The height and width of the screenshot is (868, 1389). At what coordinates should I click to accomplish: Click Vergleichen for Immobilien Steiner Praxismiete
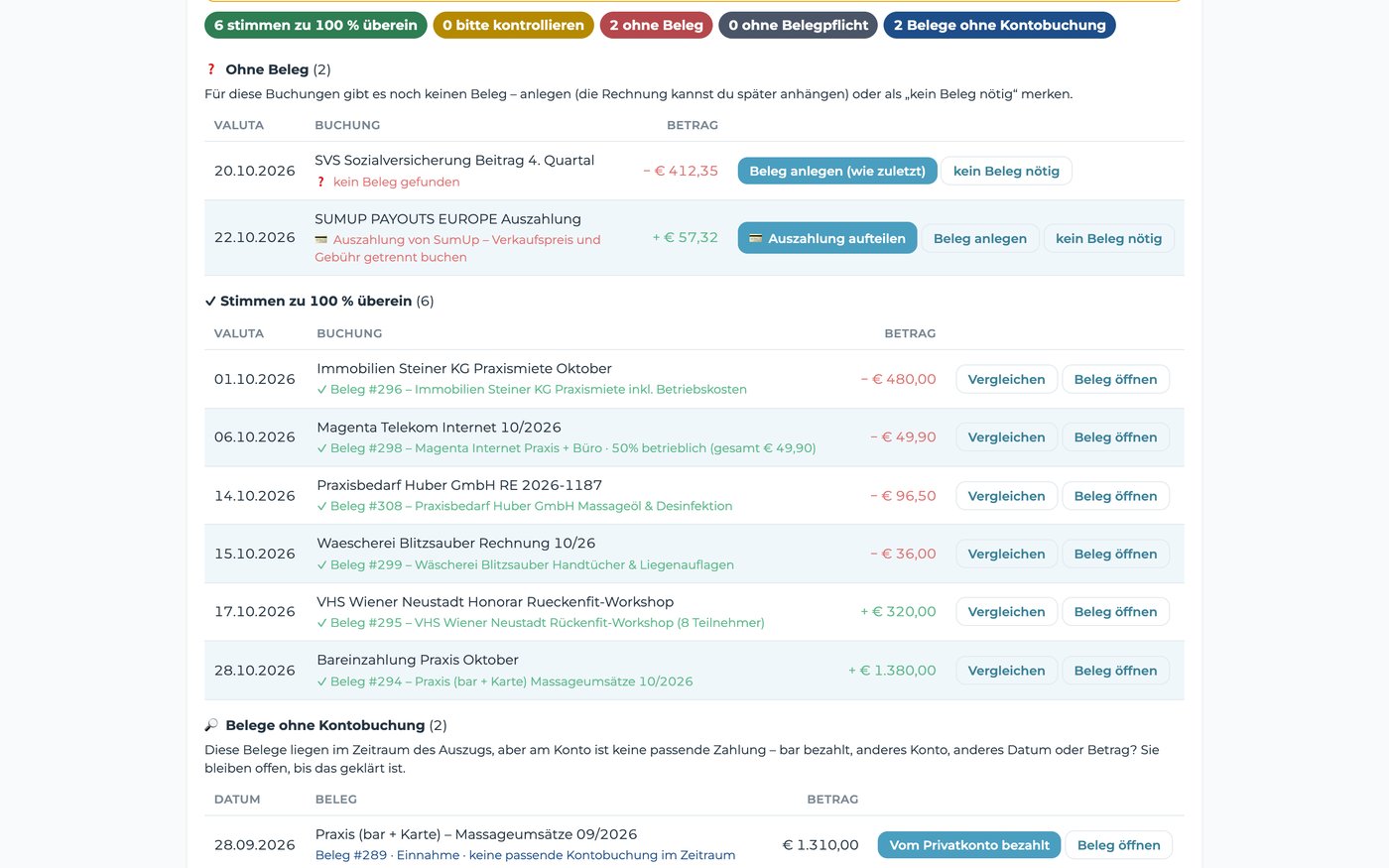[x=1006, y=379]
